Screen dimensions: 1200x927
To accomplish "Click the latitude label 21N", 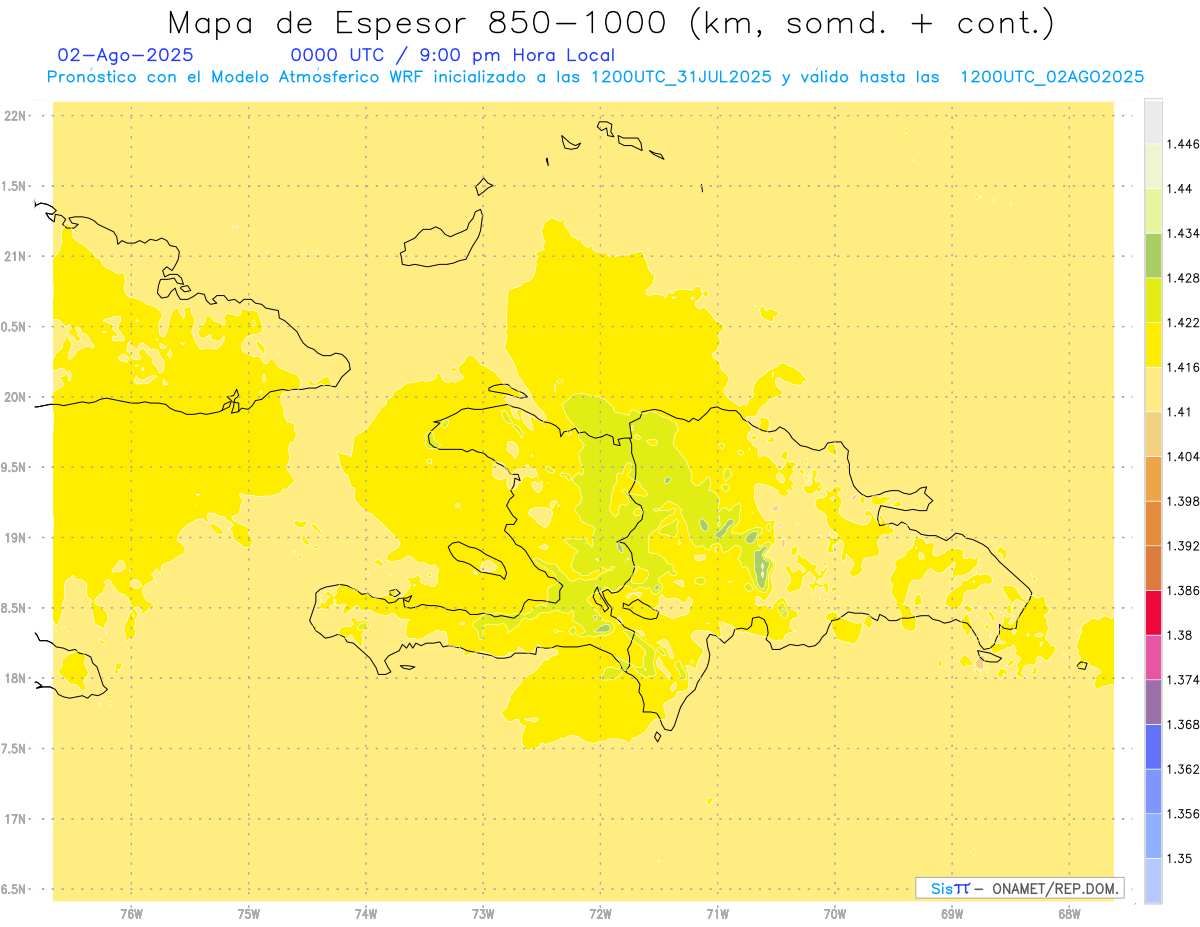I will point(14,256).
